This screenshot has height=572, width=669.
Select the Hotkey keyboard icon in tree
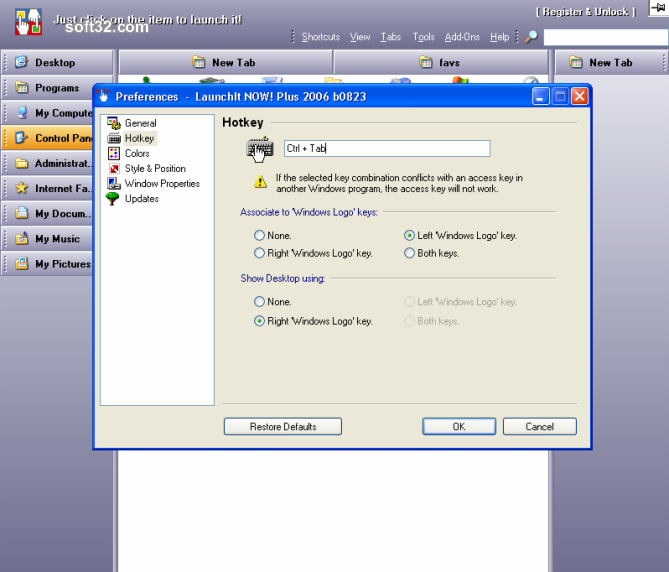point(113,138)
